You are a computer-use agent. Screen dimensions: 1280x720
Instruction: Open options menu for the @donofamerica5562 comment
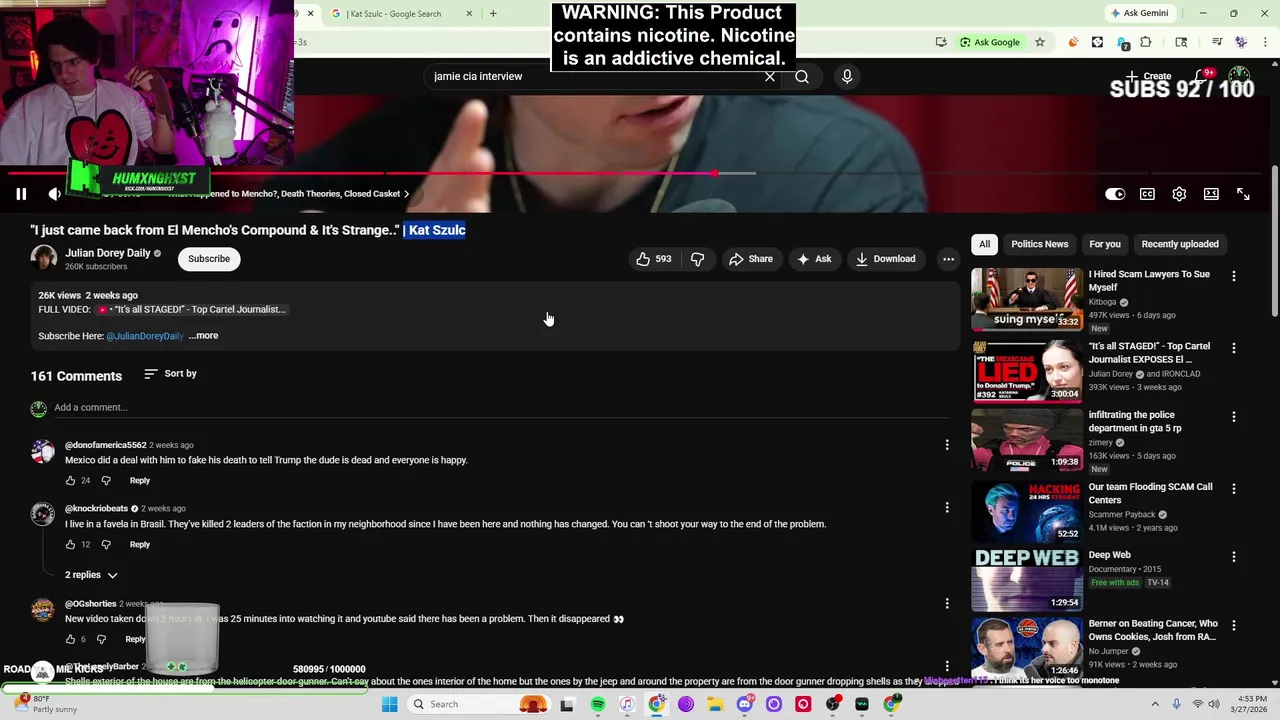tap(947, 445)
